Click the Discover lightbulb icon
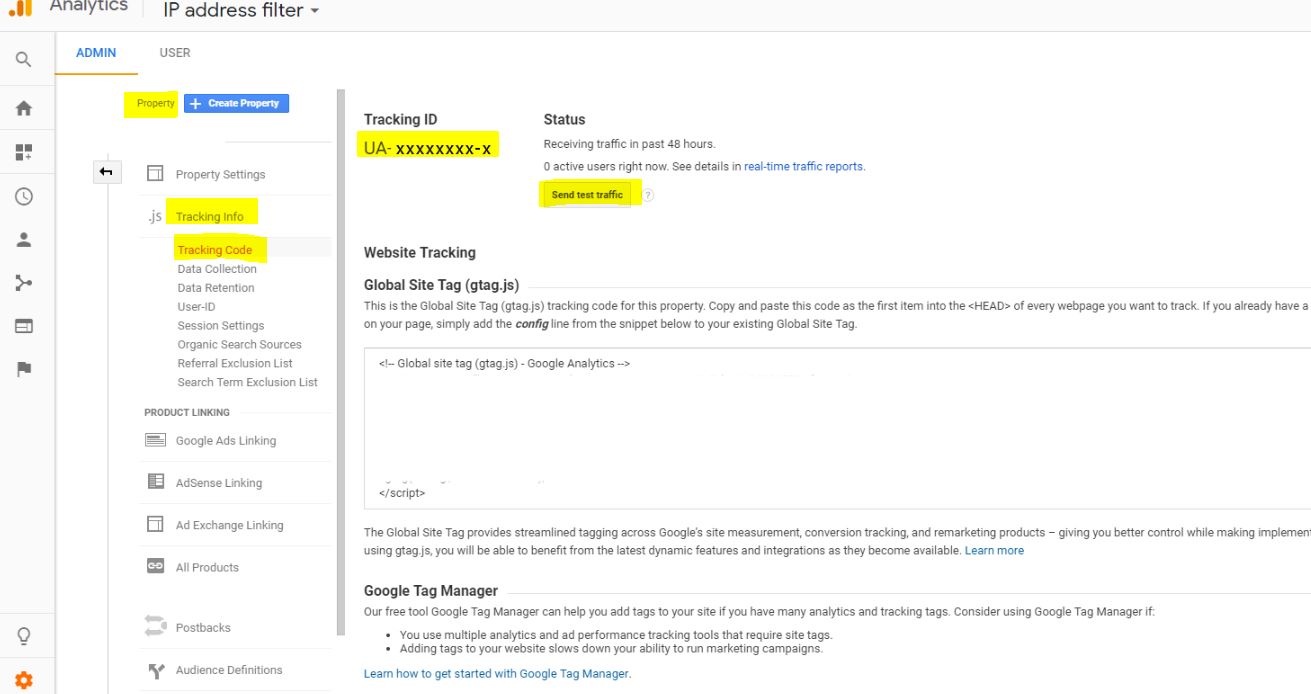This screenshot has width=1311, height=694. [x=25, y=636]
